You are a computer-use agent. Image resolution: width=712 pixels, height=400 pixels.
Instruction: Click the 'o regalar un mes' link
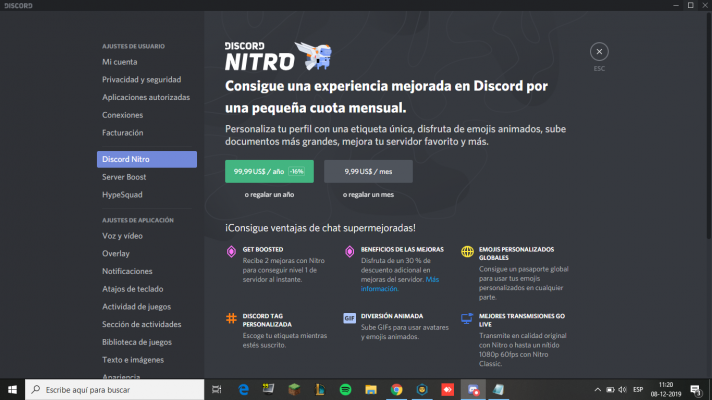(x=368, y=194)
